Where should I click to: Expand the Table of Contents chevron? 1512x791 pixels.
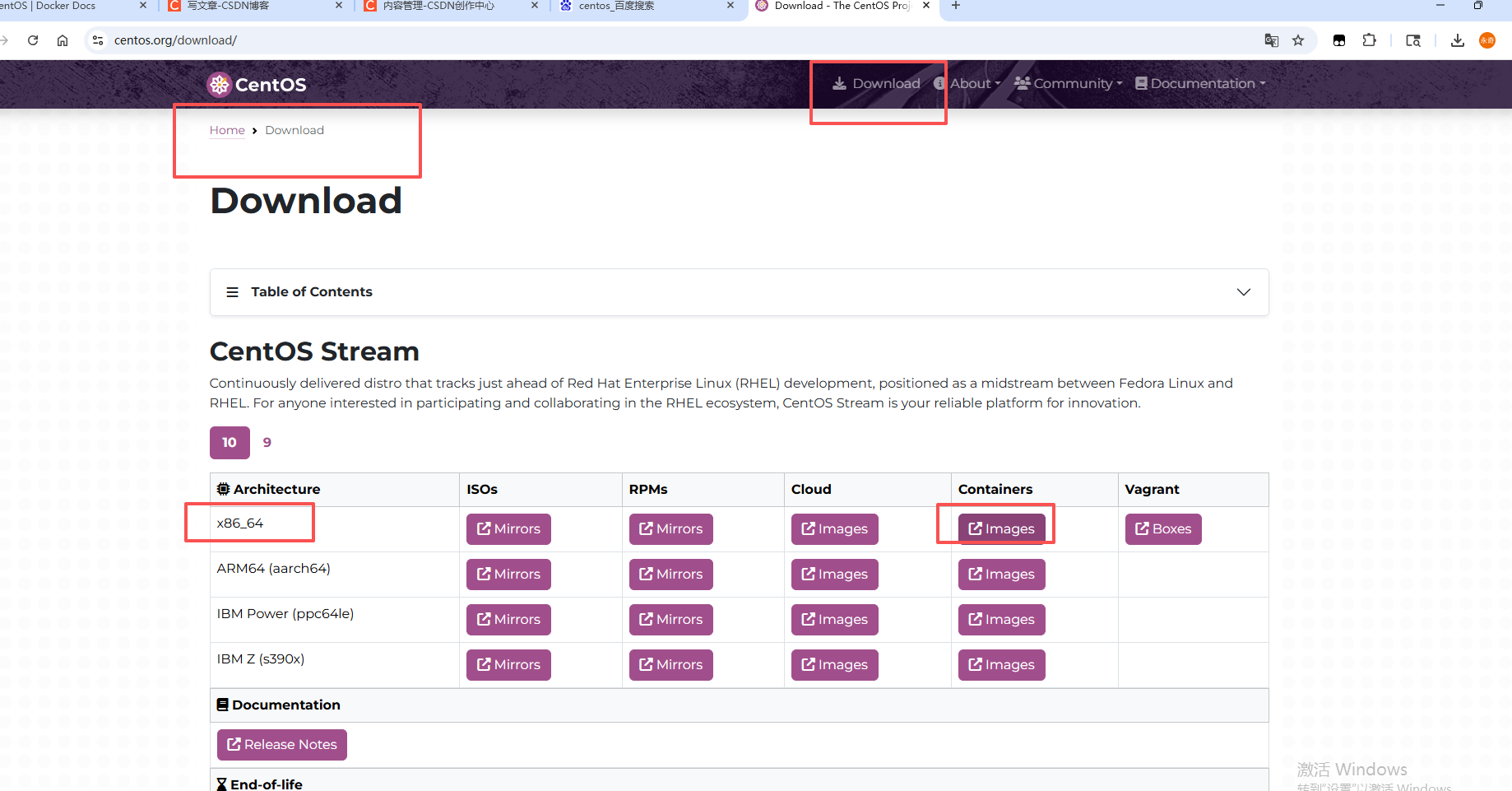1244,292
